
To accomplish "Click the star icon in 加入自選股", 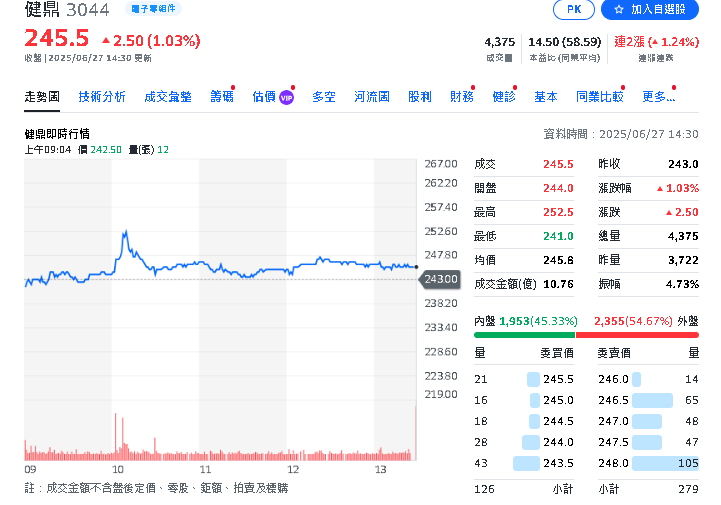I will 619,9.
